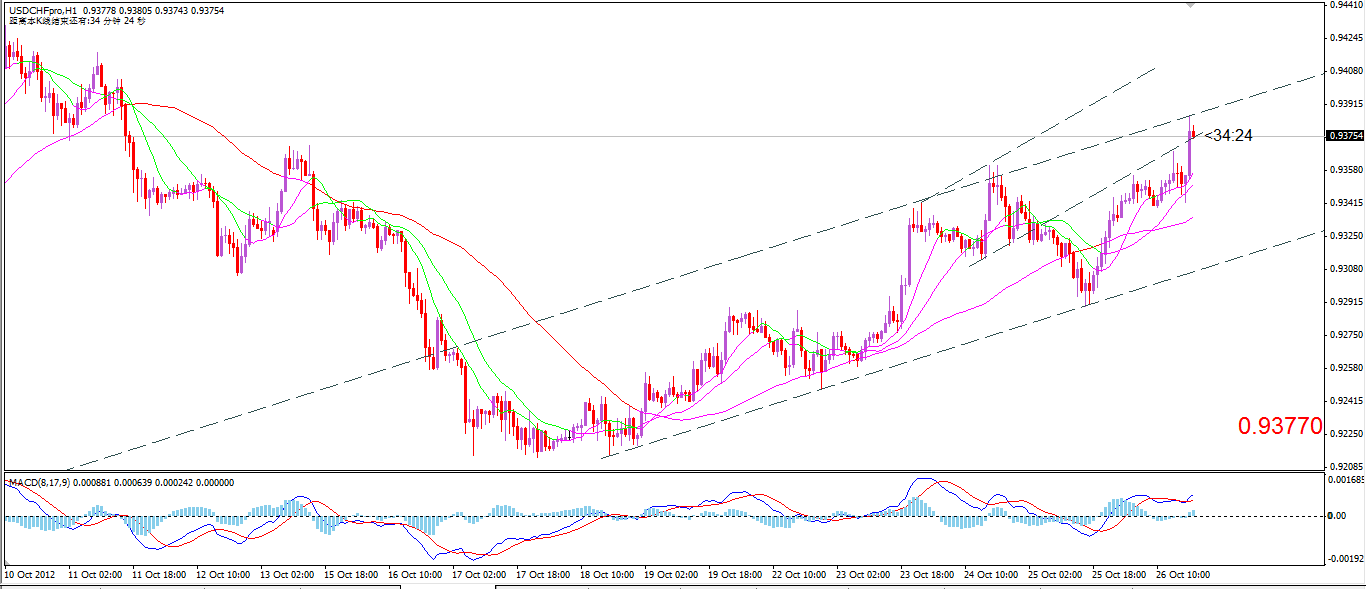The width and height of the screenshot is (1366, 589).
Task: Click the 0.93080 price axis label
Action: click(1345, 269)
